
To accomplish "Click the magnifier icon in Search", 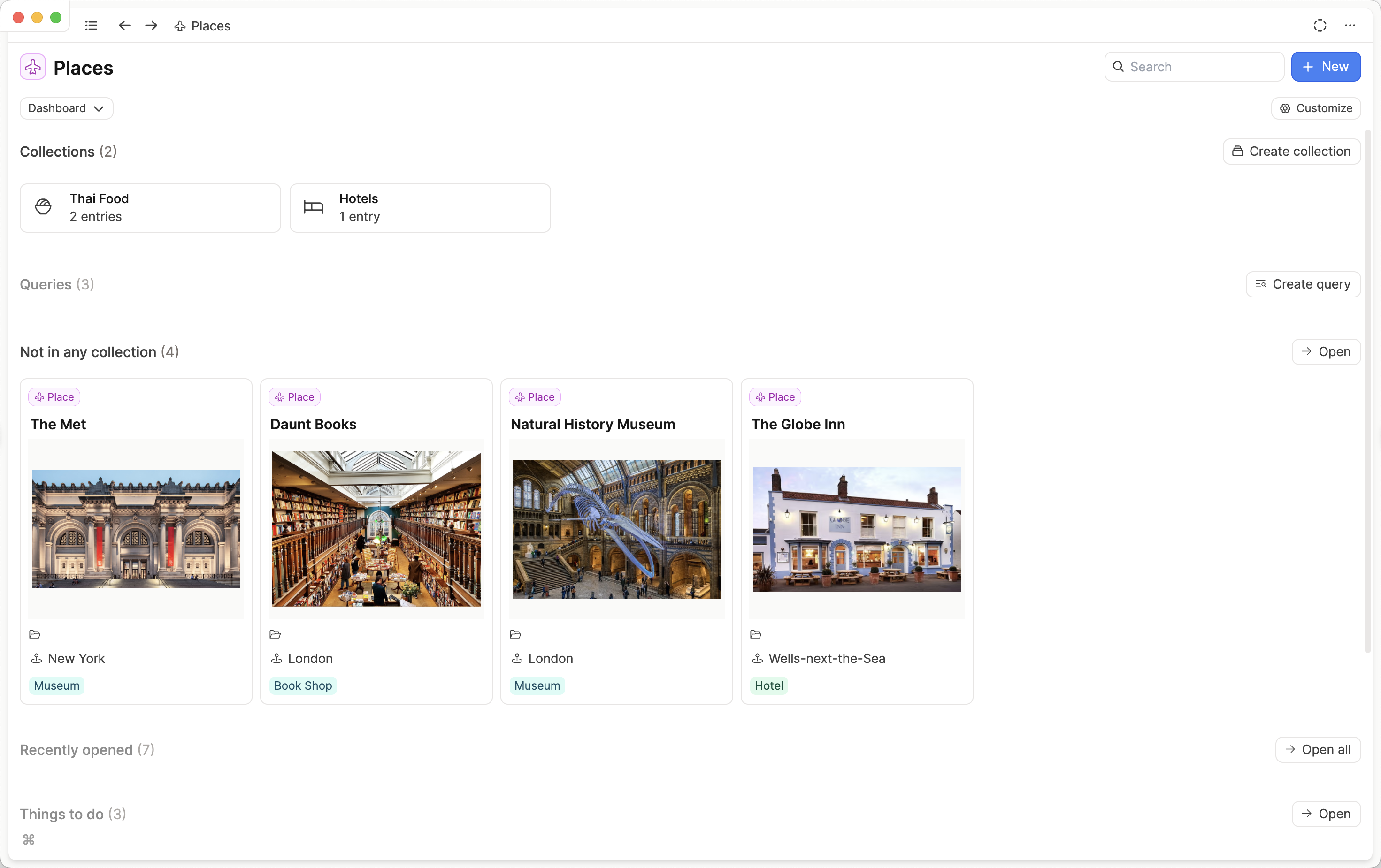I will (x=1118, y=67).
